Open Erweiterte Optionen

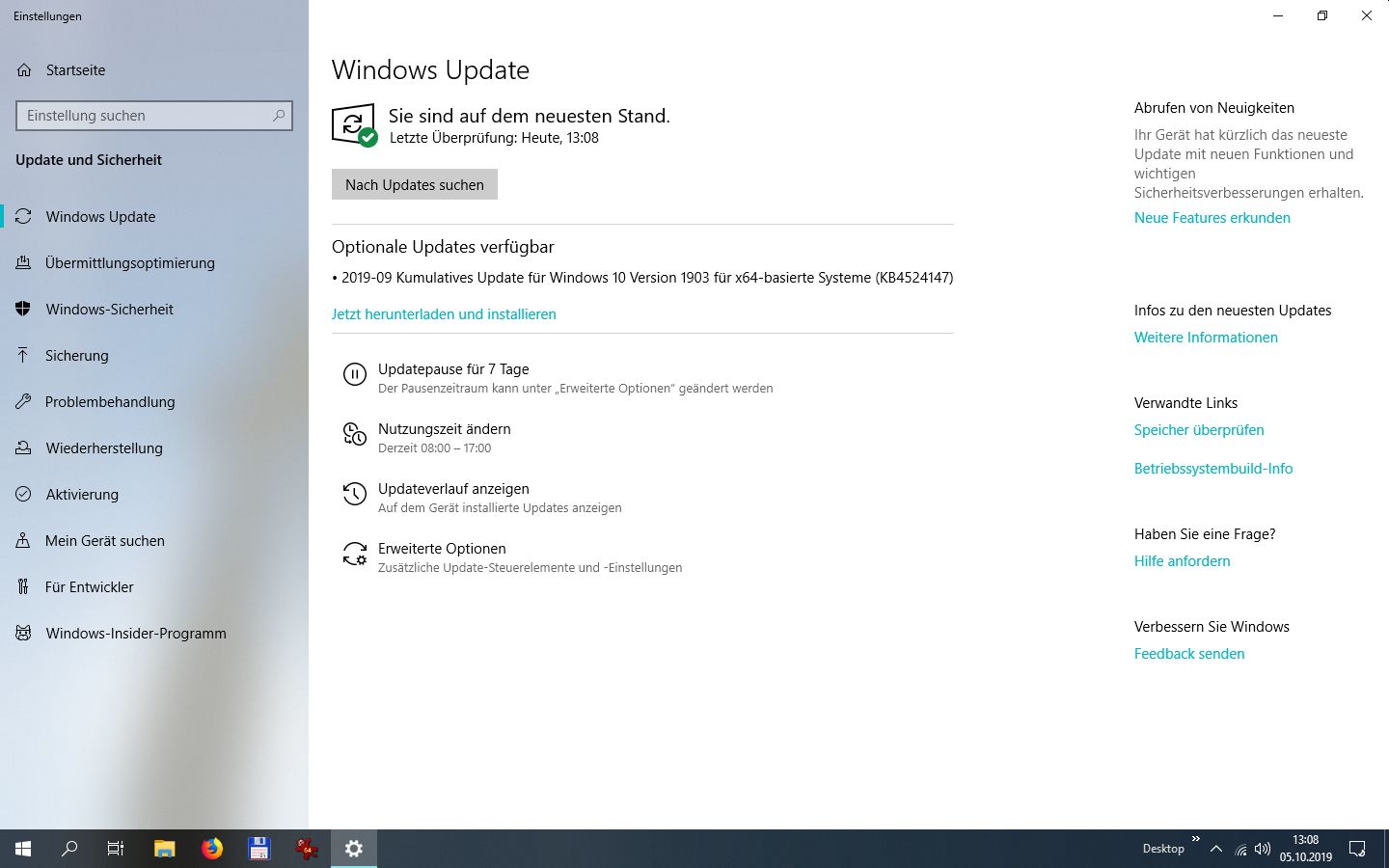tap(442, 549)
